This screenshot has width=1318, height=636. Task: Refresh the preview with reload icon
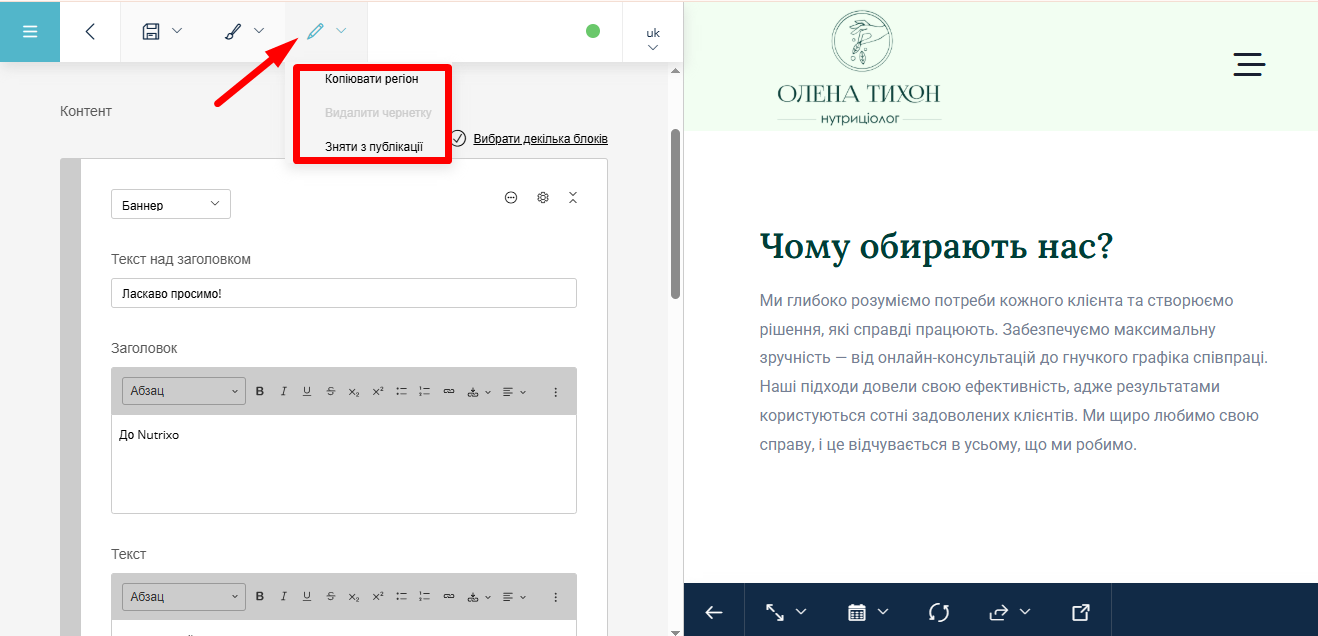click(x=938, y=612)
